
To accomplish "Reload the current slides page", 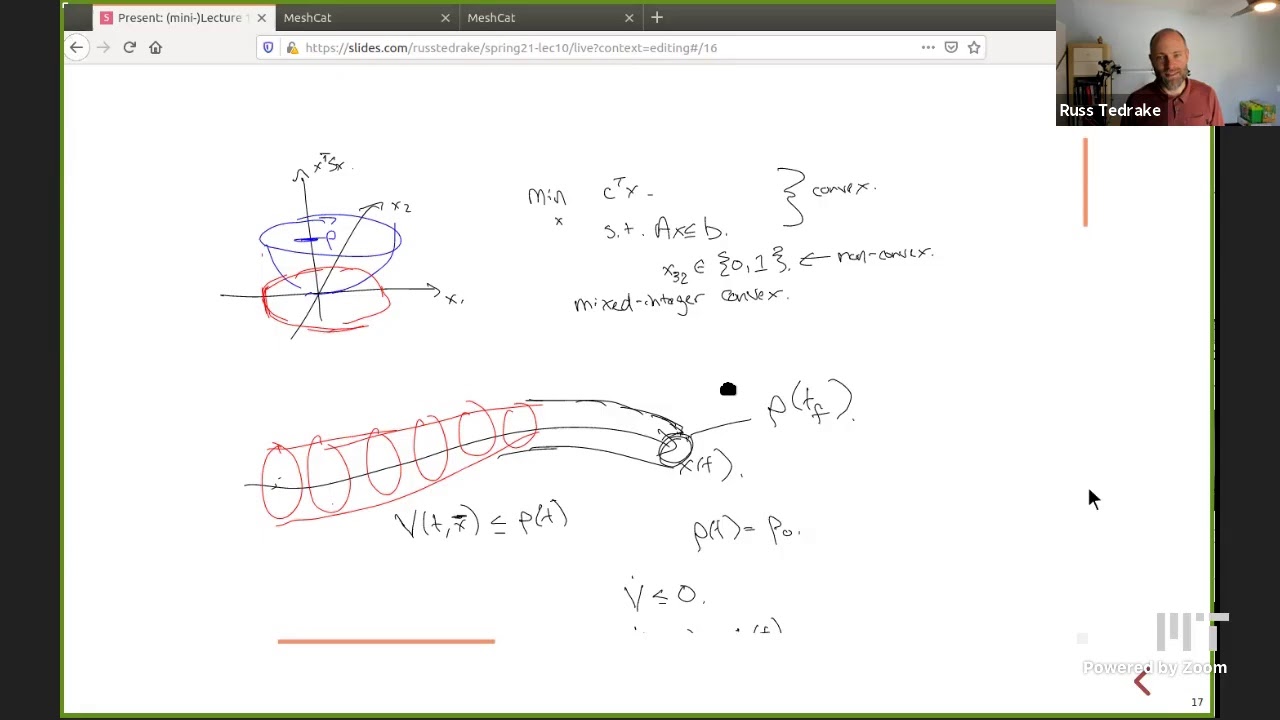I will (129, 47).
